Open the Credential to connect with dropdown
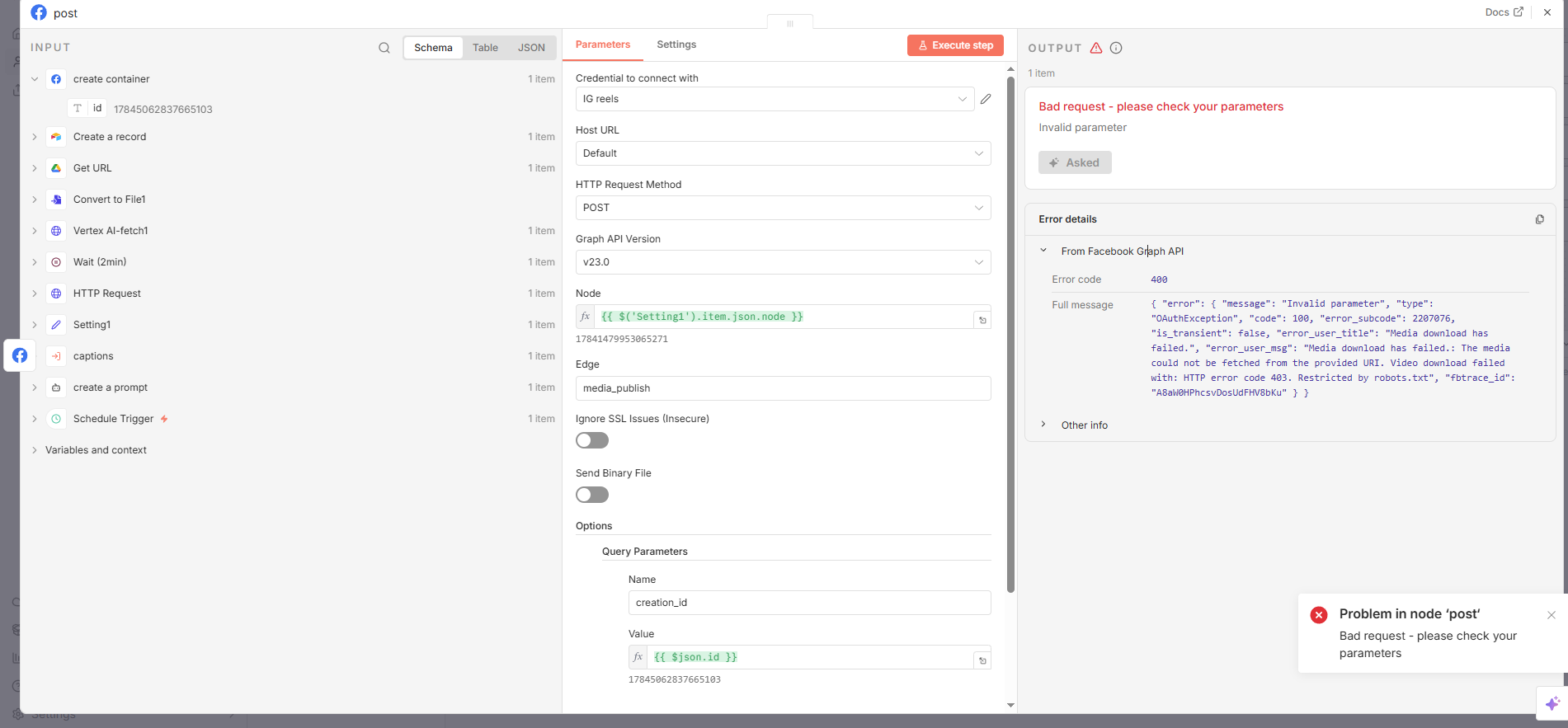Image resolution: width=1568 pixels, height=728 pixels. (x=775, y=99)
